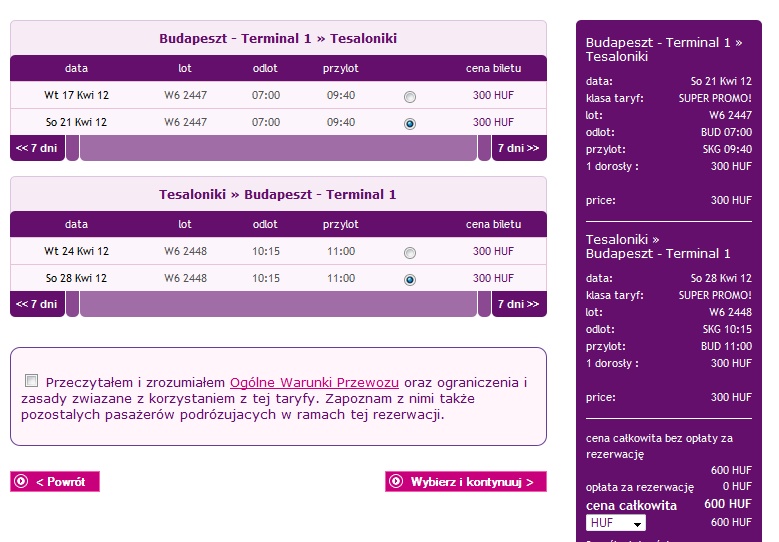Select the So 28 Kwi 12 return radio
The image size is (779, 542).
410,280
